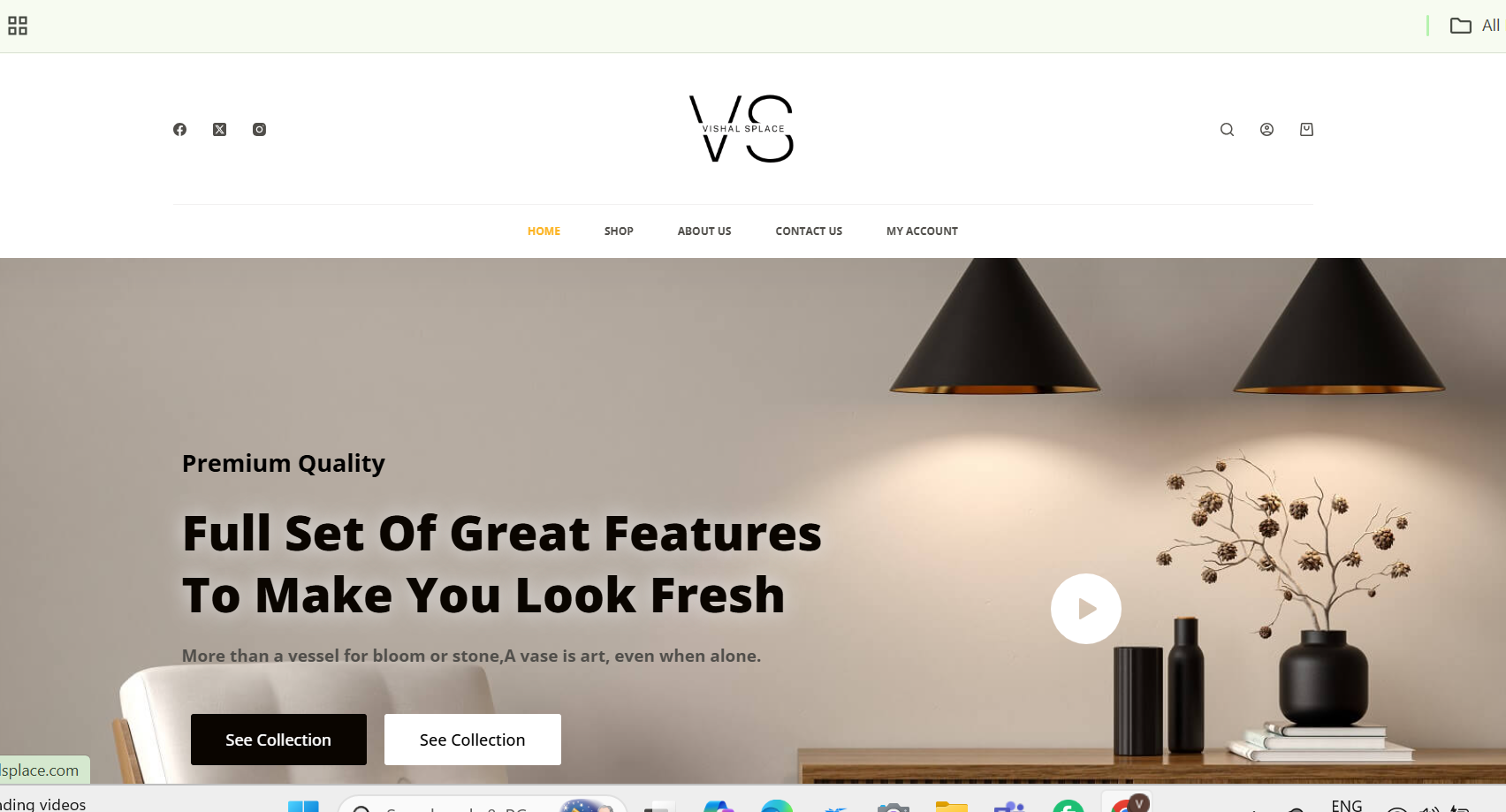
Task: Open the user account icon
Action: (1266, 129)
